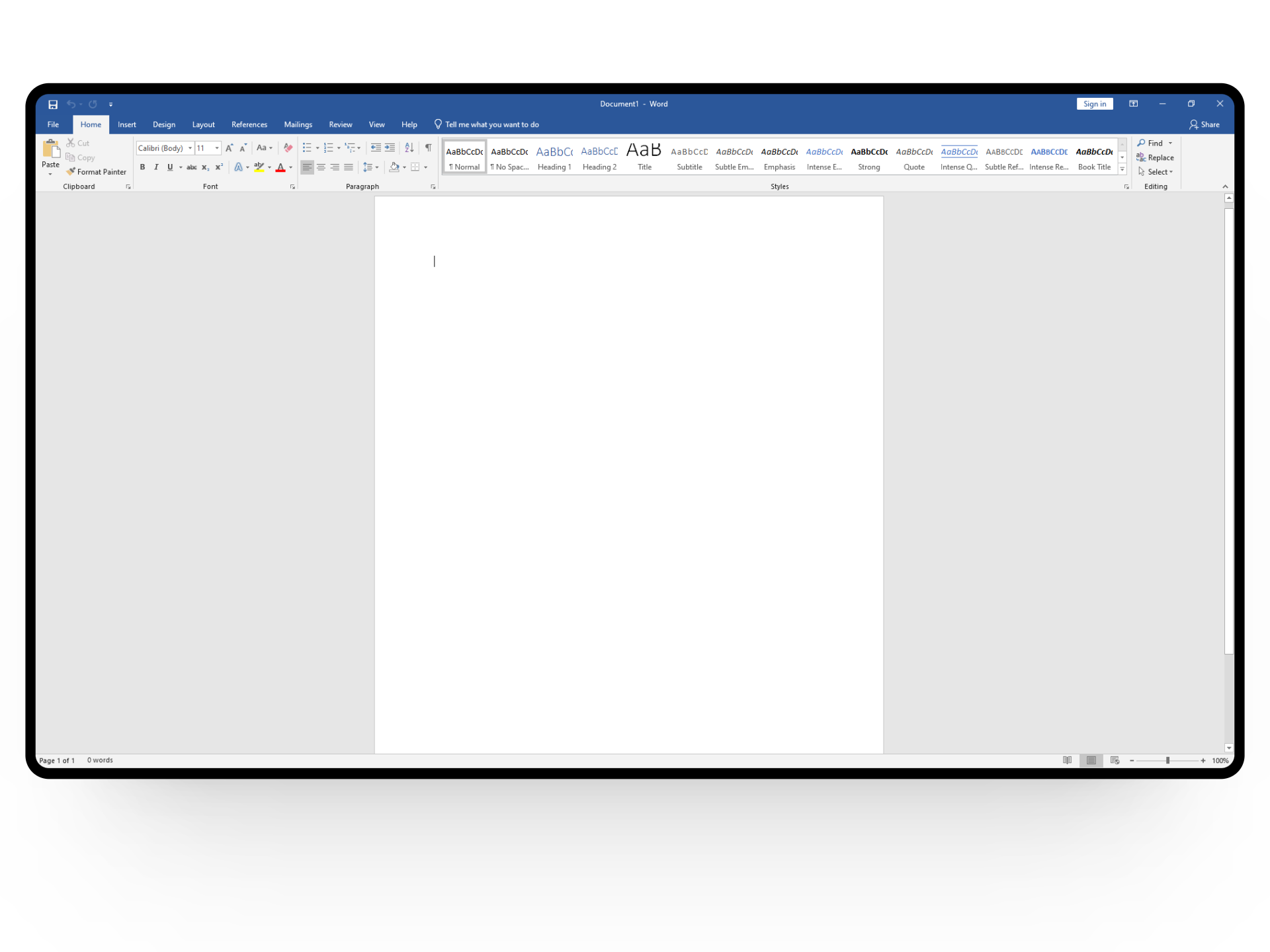
Task: Expand the Styles gallery more arrow
Action: click(x=1122, y=170)
